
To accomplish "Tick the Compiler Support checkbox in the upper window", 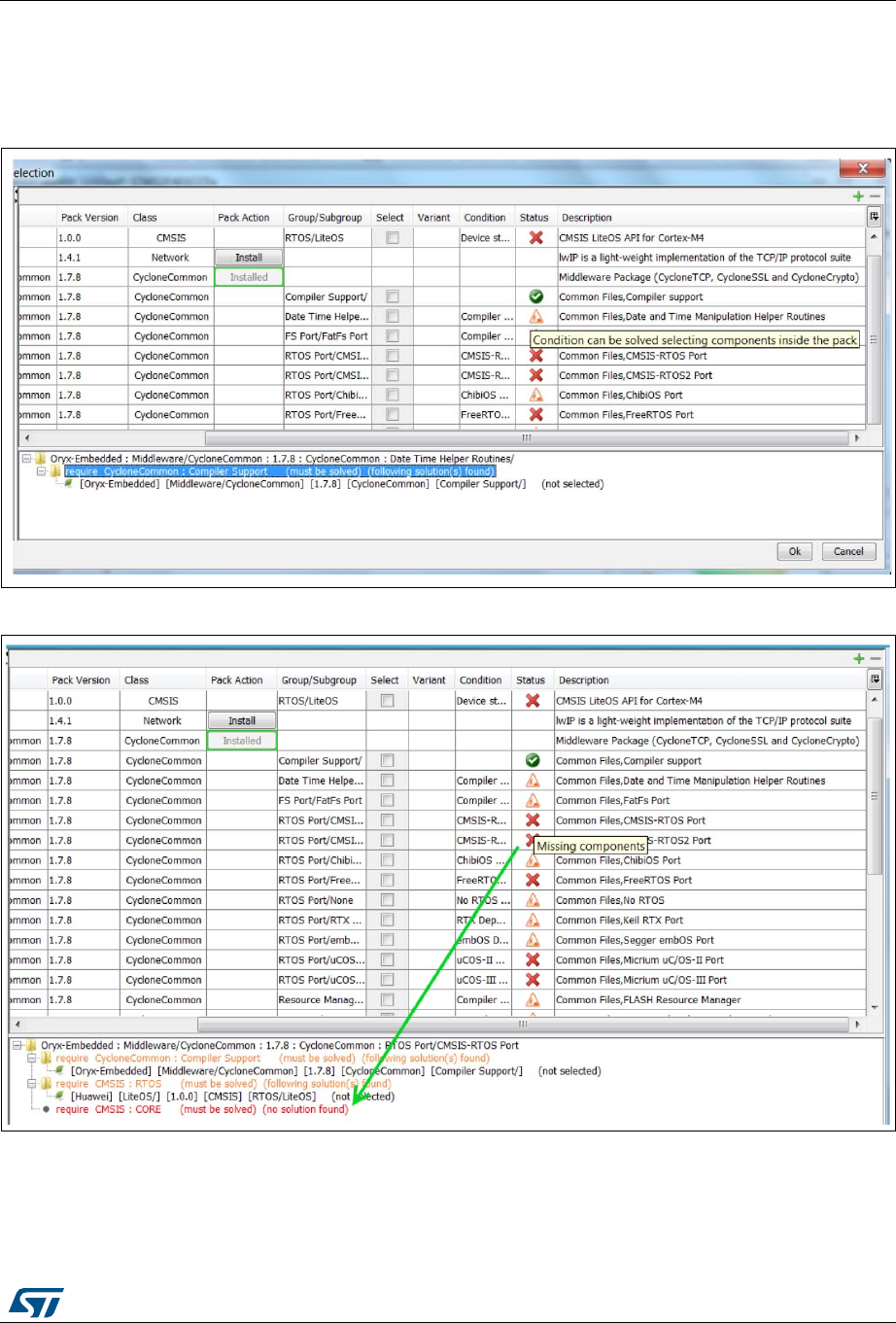I will pos(392,296).
